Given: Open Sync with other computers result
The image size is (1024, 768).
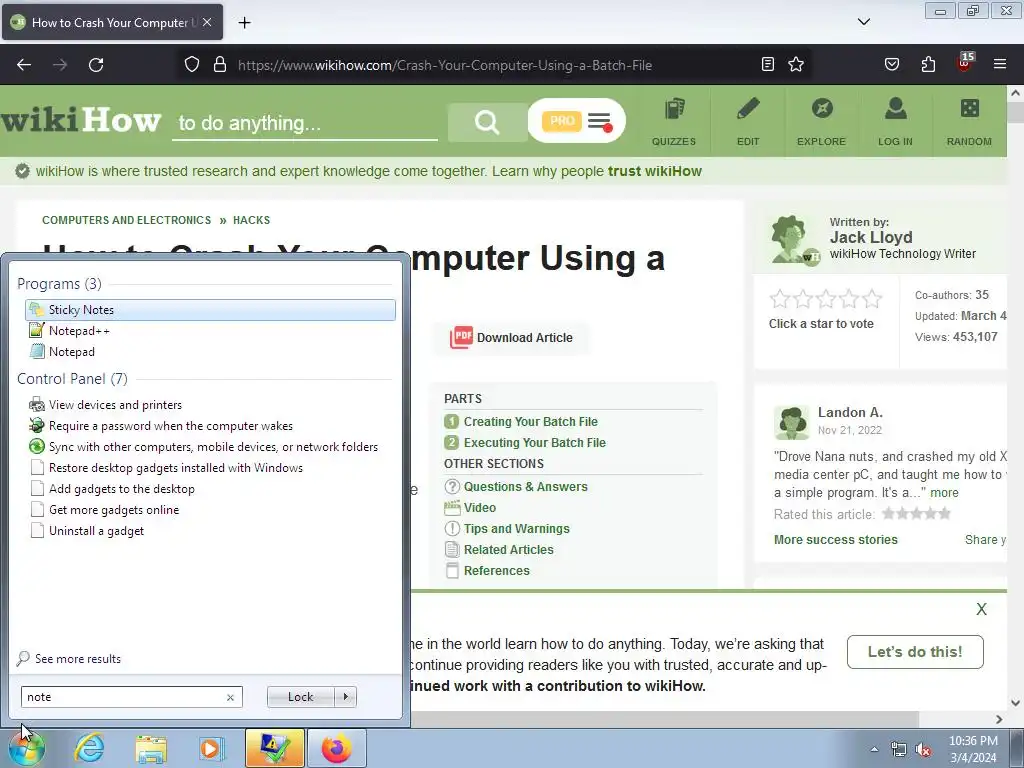Looking at the screenshot, I should pos(210,447).
